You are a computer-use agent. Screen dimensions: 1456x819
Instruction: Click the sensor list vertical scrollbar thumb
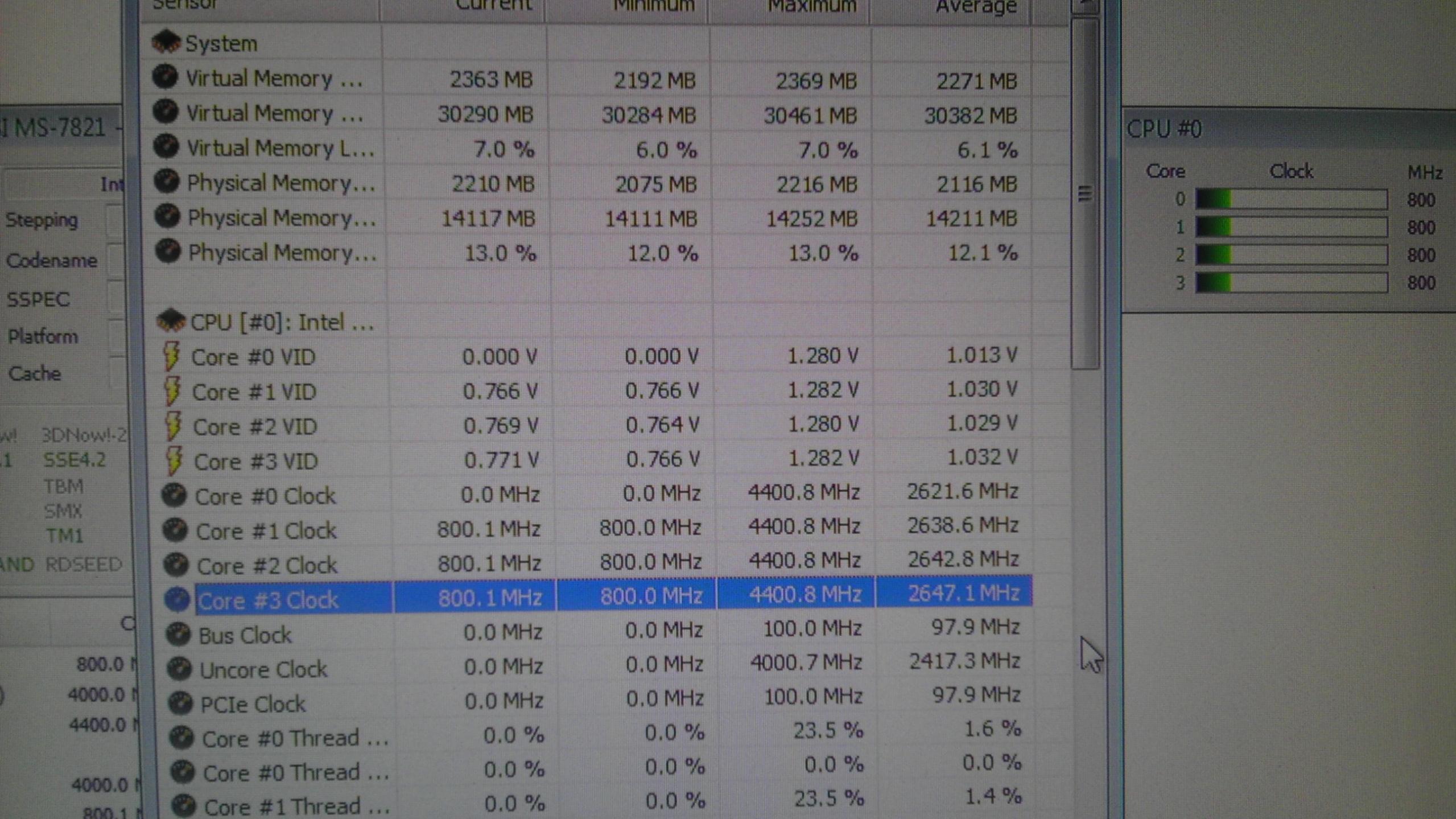tap(1084, 194)
